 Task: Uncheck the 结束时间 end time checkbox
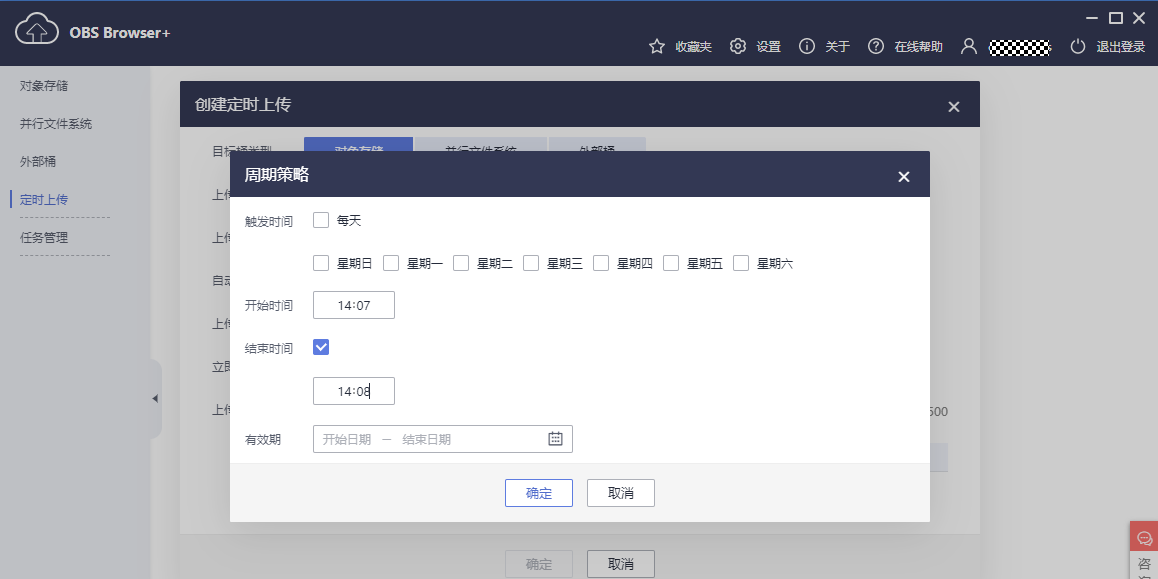[321, 348]
